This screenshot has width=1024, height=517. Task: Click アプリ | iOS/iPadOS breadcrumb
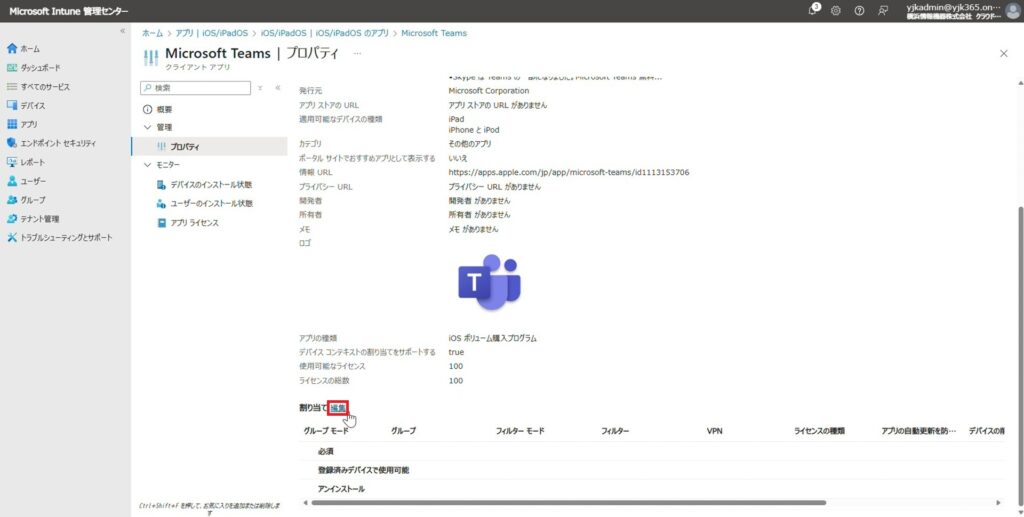tap(212, 33)
